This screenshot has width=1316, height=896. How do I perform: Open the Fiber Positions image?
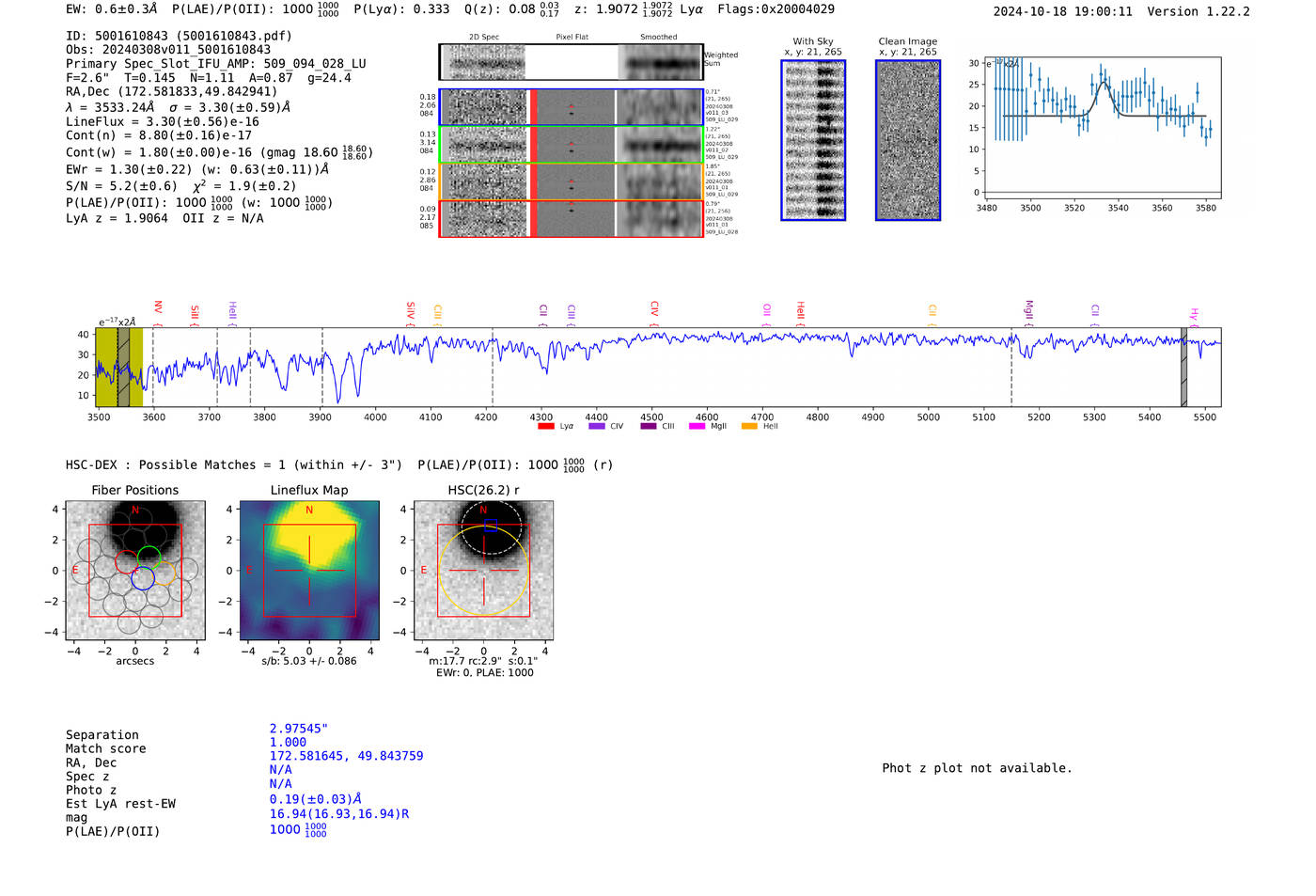tap(135, 571)
